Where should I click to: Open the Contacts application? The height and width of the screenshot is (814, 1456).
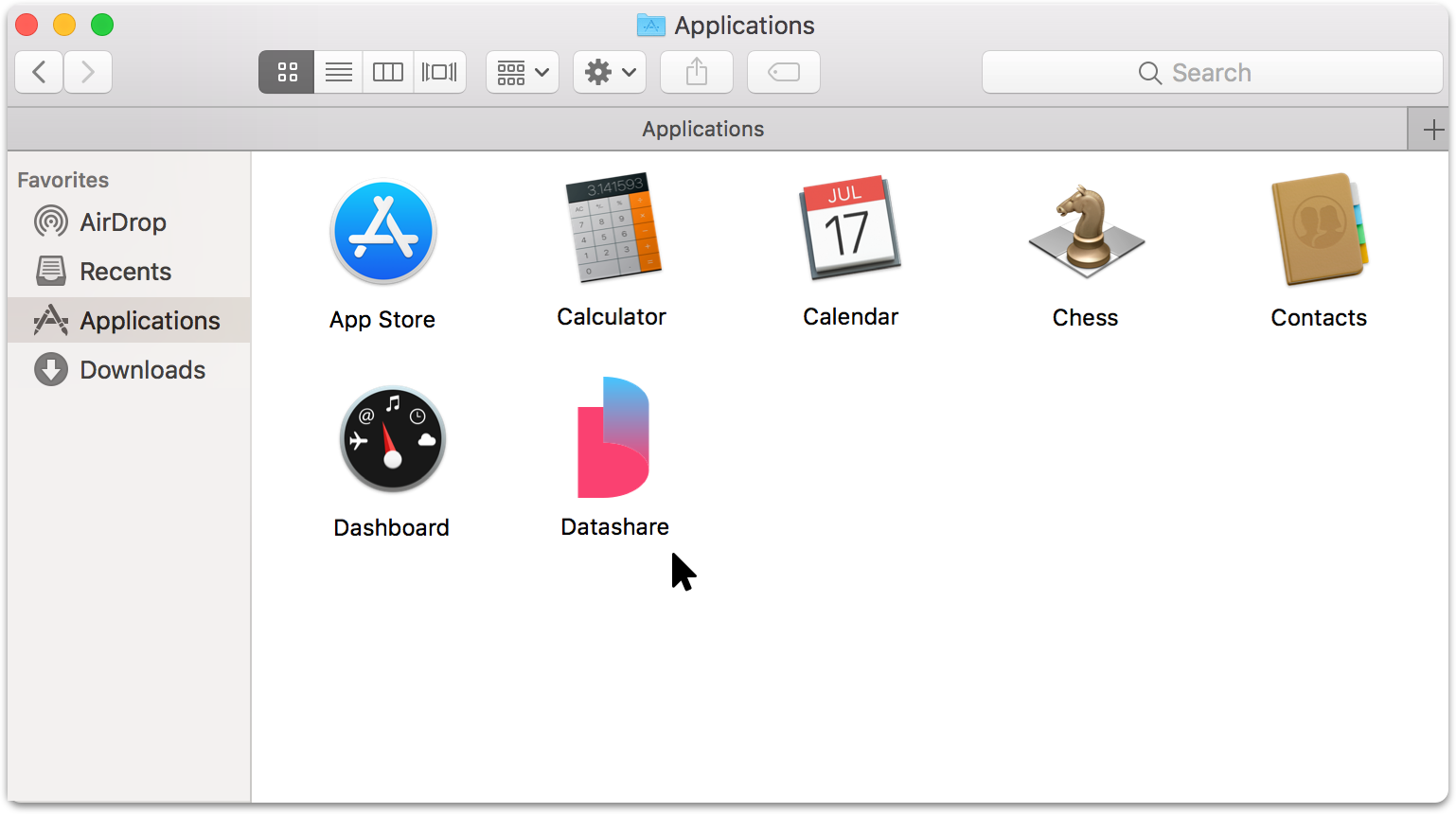(x=1319, y=231)
